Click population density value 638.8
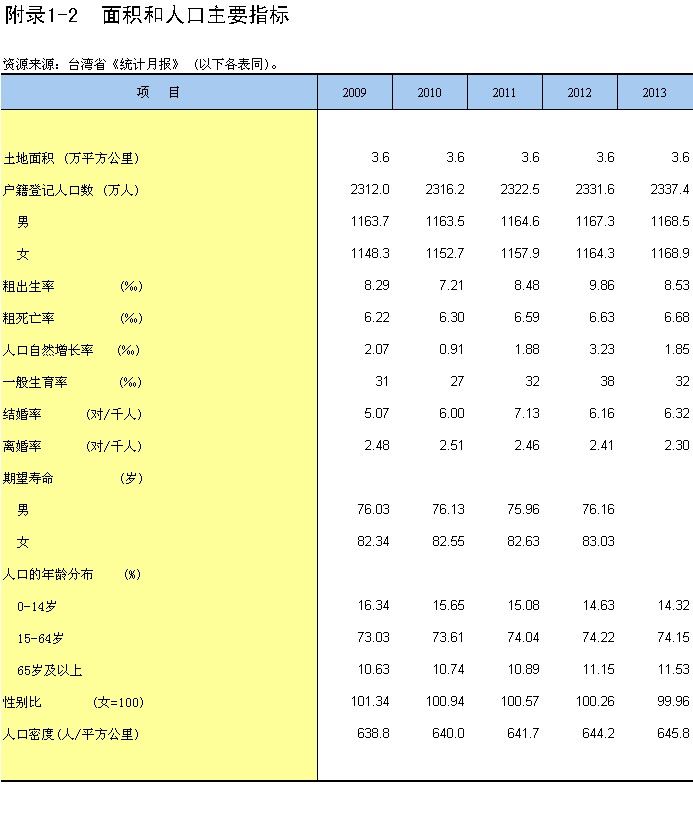The height and width of the screenshot is (814, 693). [x=373, y=734]
